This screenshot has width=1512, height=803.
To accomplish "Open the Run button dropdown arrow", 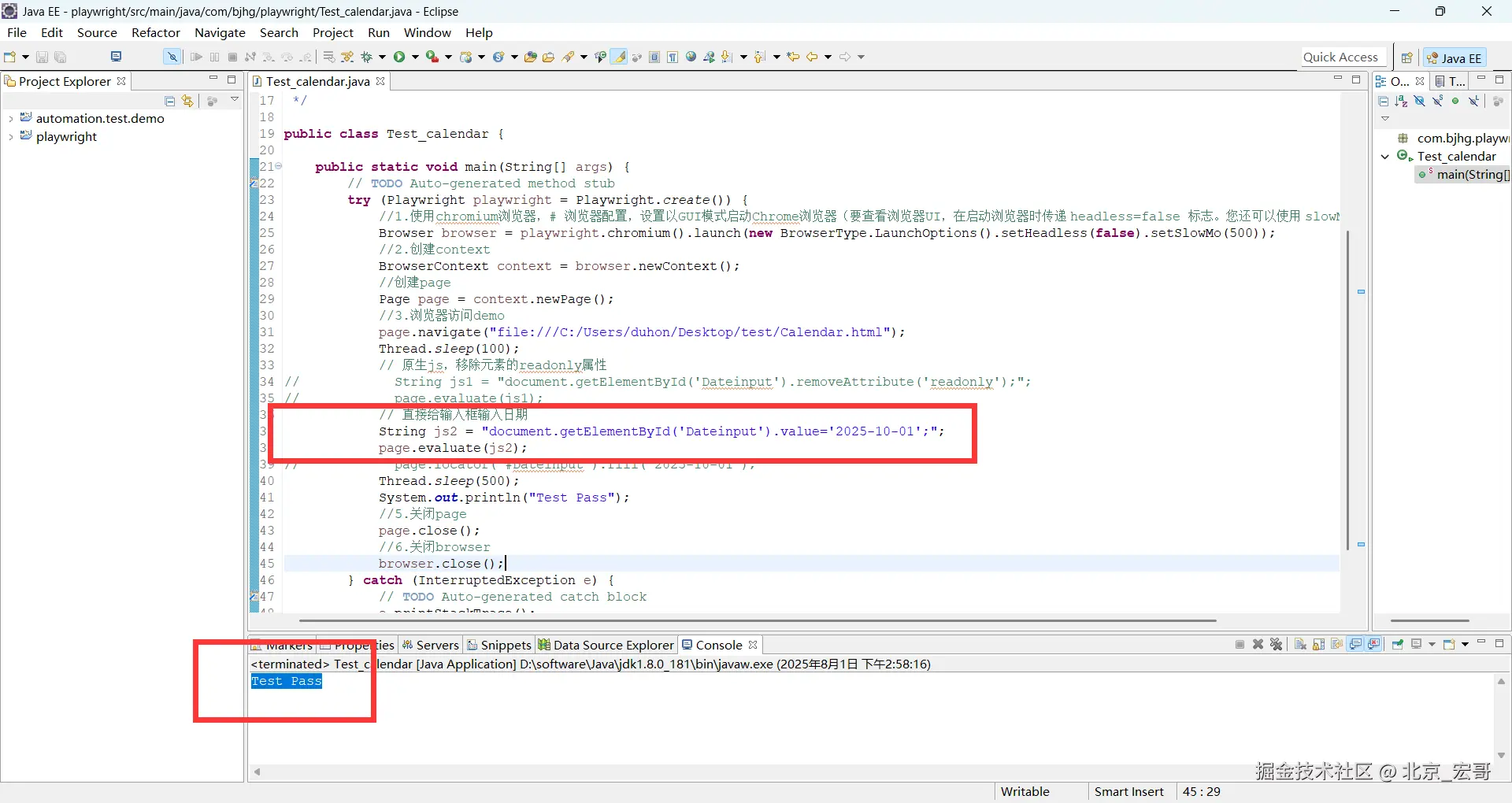I will pos(415,57).
